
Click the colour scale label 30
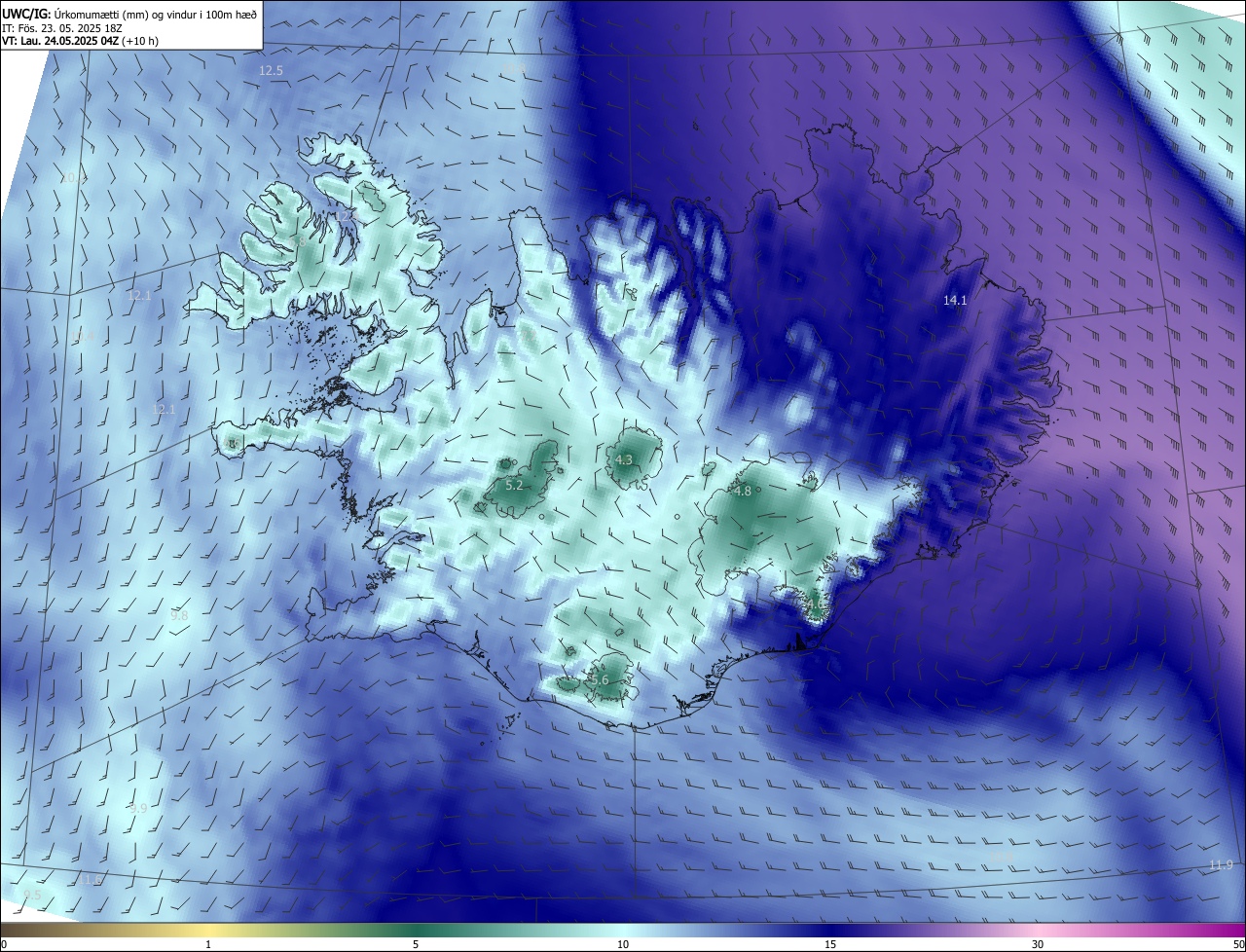(1038, 944)
